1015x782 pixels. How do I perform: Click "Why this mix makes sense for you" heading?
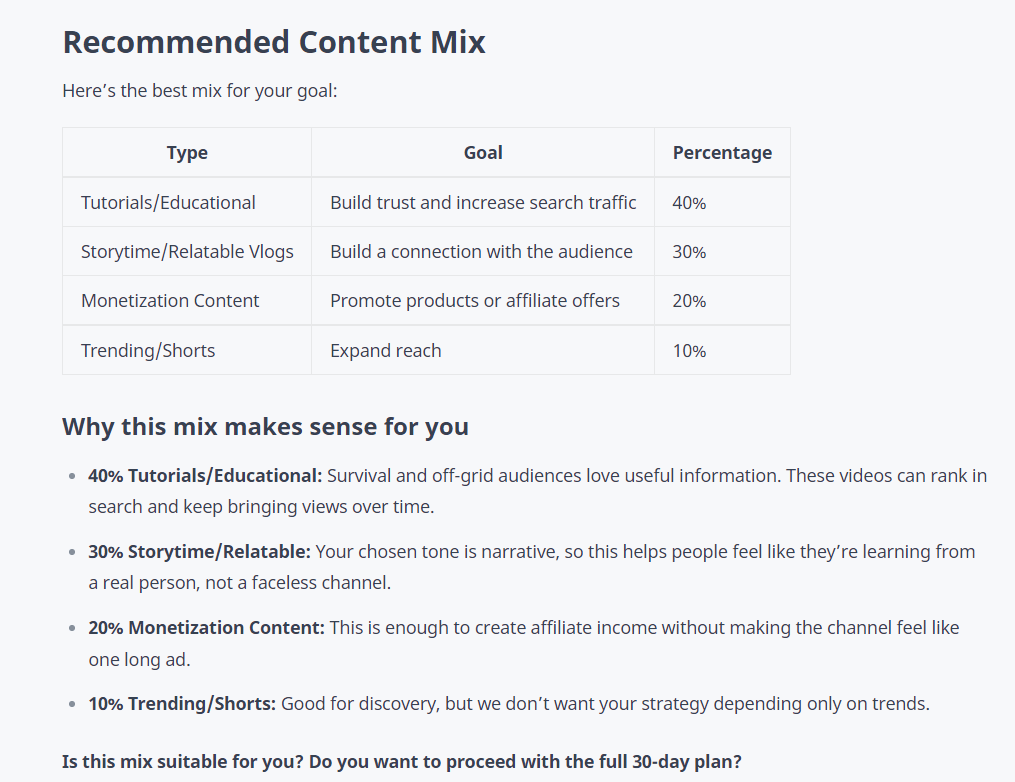(265, 427)
